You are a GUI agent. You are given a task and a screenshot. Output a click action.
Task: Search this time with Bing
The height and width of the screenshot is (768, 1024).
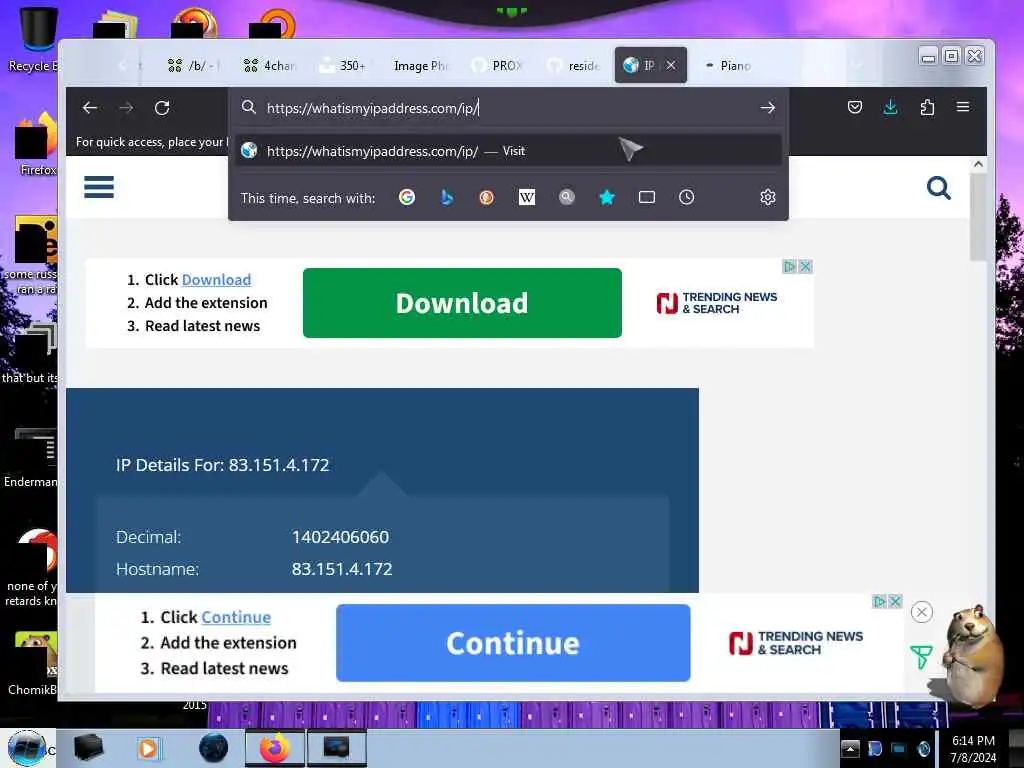447,197
